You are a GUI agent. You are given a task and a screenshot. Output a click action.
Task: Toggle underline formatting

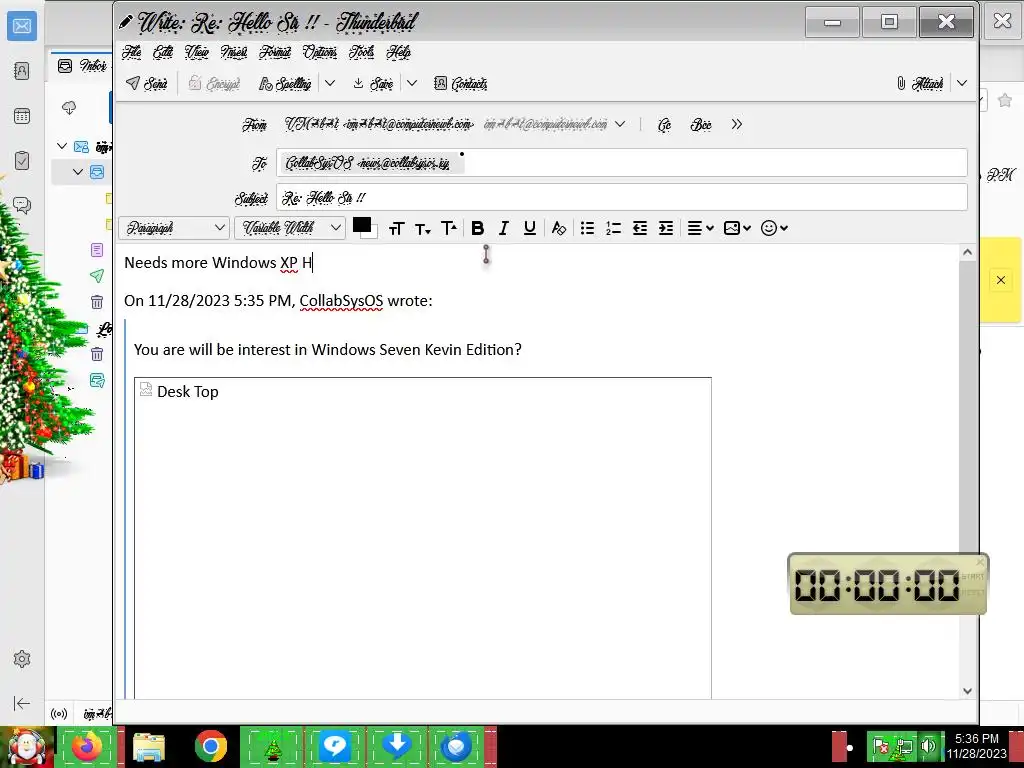530,229
